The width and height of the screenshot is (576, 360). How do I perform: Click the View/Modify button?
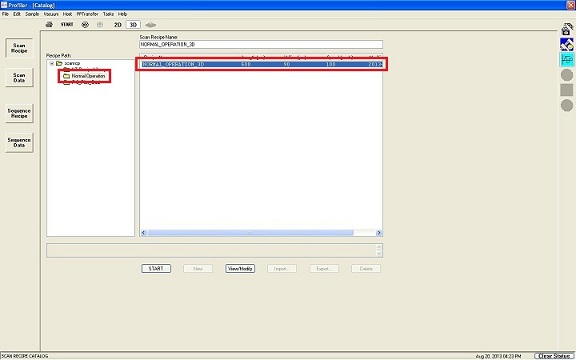click(x=240, y=269)
